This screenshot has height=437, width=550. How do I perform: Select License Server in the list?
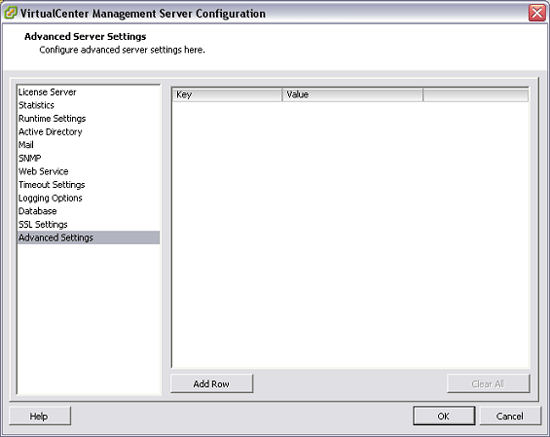pos(47,92)
